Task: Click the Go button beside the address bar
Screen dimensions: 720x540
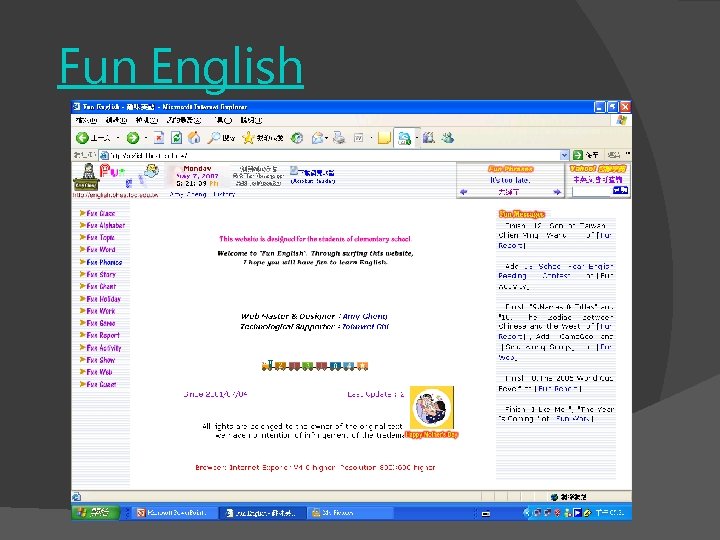Action: point(585,155)
